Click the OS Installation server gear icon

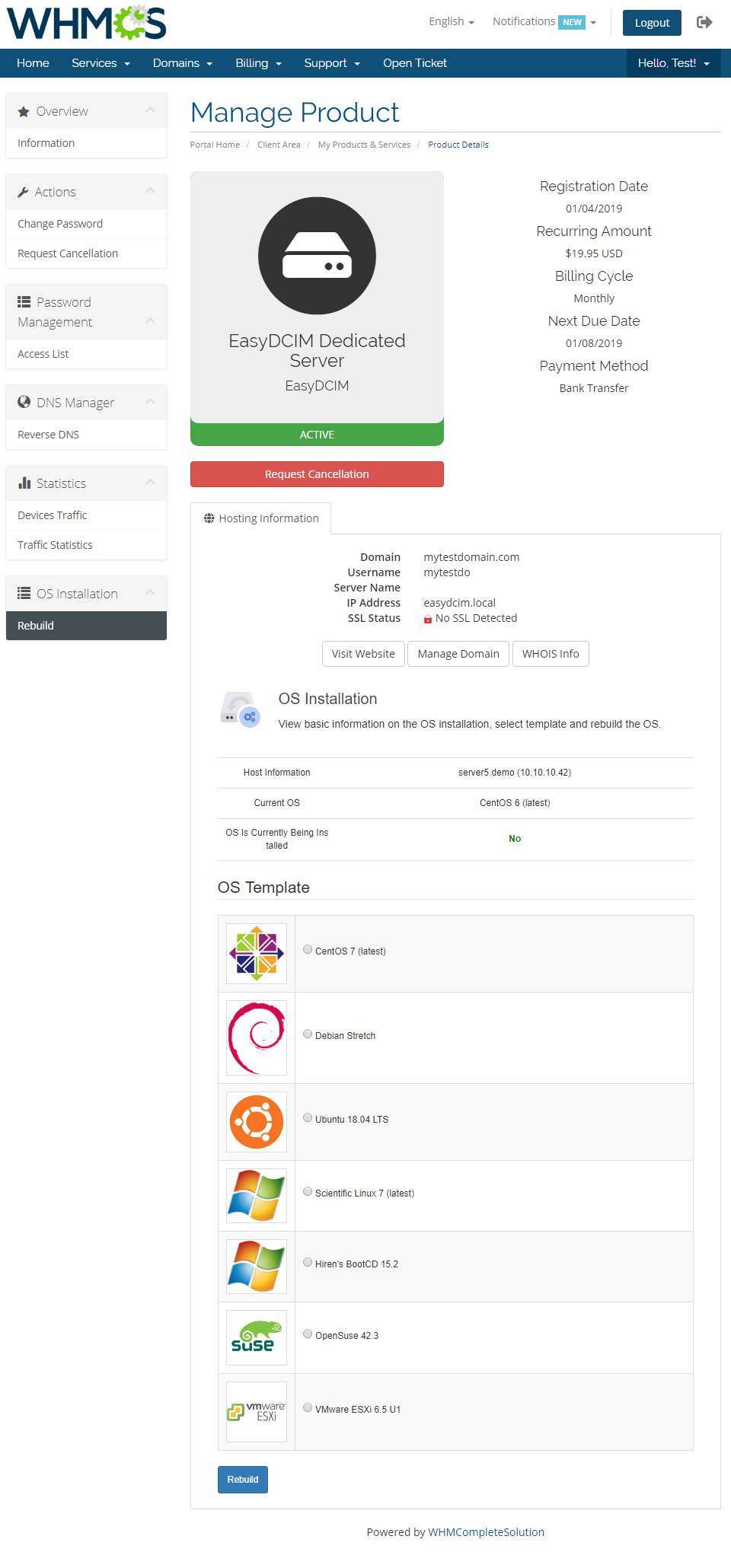pos(240,709)
